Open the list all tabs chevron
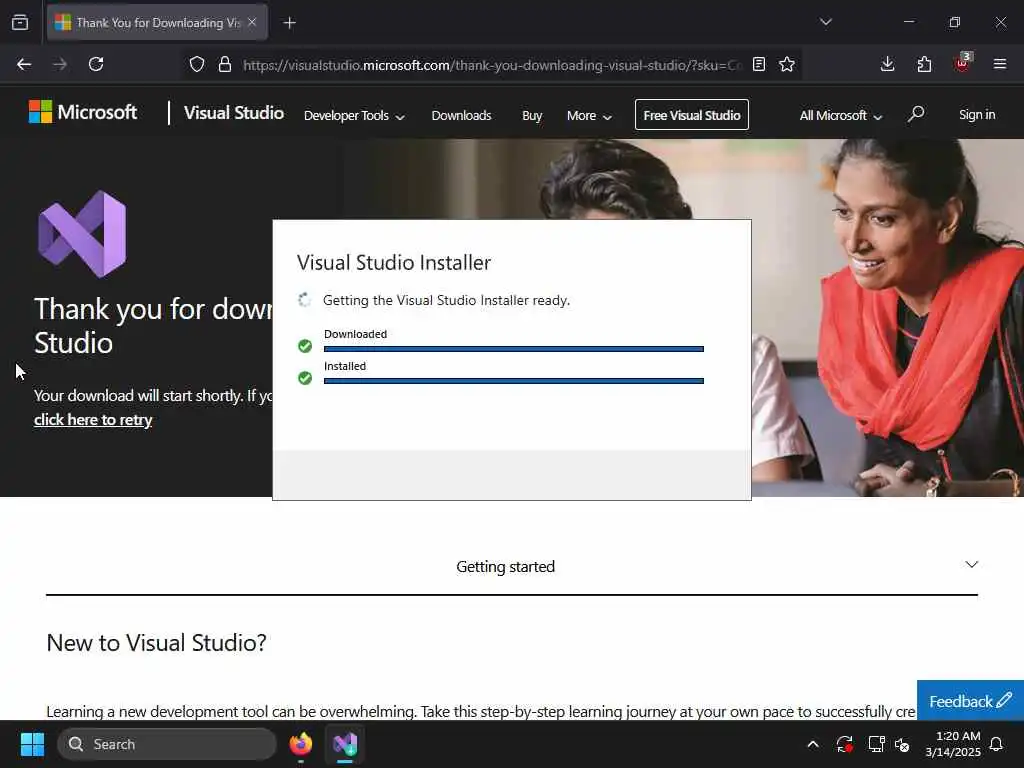 click(x=826, y=22)
